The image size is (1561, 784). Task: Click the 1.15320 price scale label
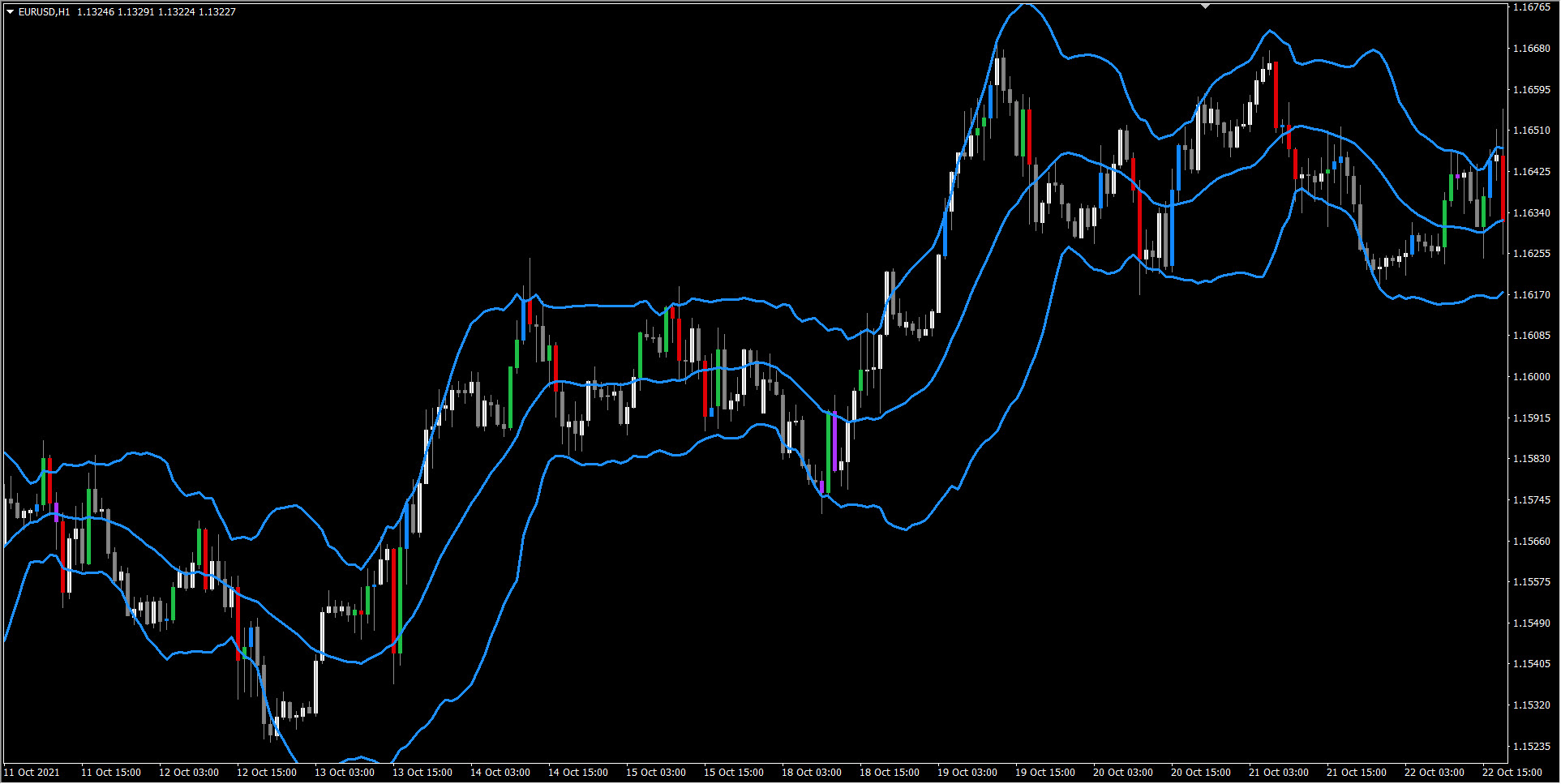coord(1531,705)
